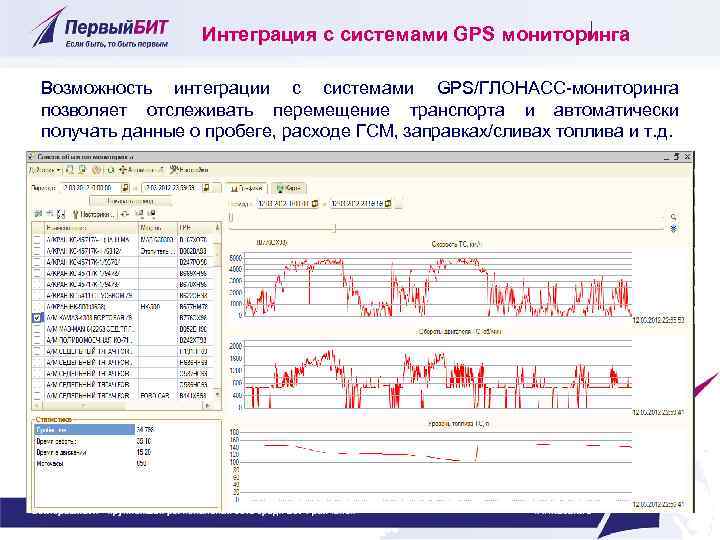This screenshot has height=540, width=720.
Task: Click the first icon in the vehicle list toolbar
Action: coord(39,214)
